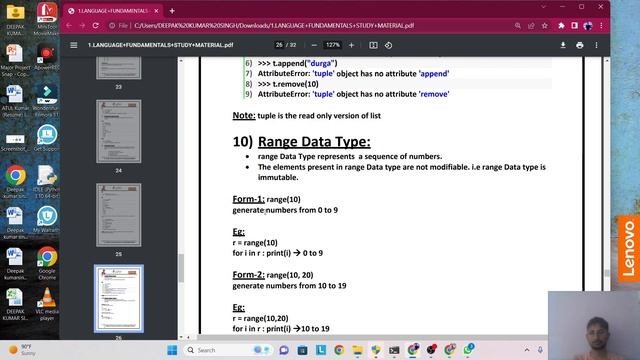Open the DEEPAK KUMAR folder on desktop
Image resolution: width=640 pixels, height=360 pixels.
(x=15, y=19)
